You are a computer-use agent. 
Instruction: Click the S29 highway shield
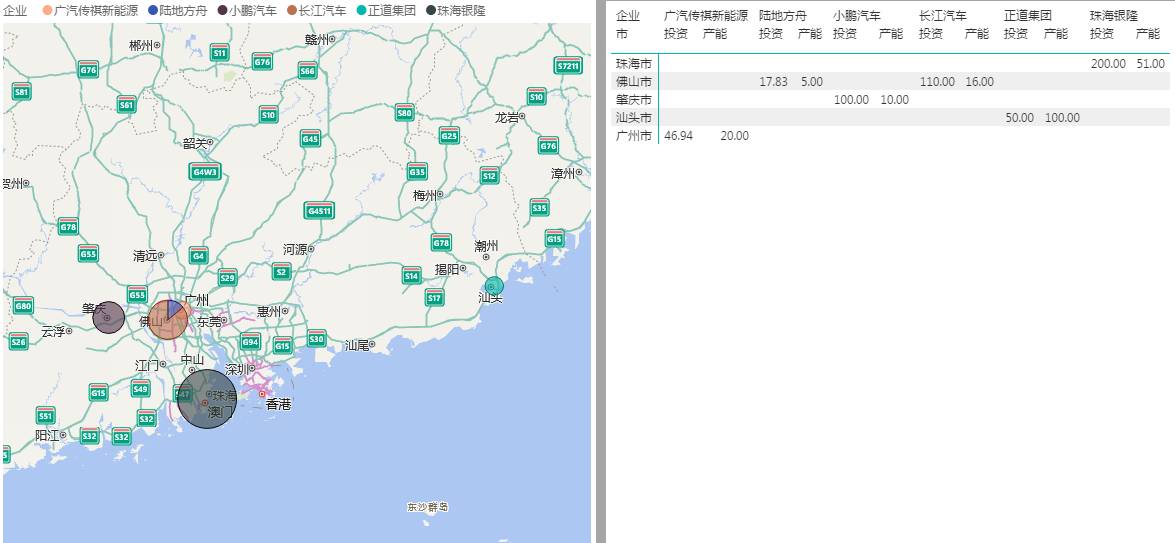(228, 277)
